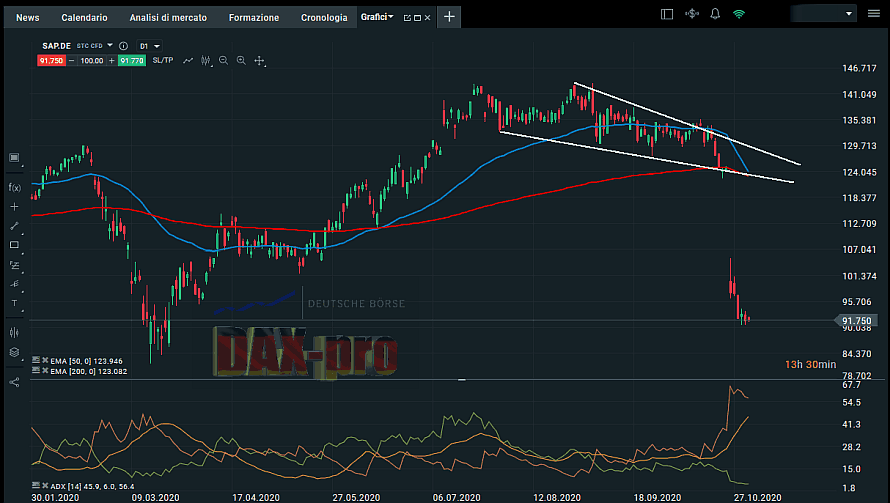Screen dimensions: 890x503
Task: Zoom out the chart
Action: [224, 60]
